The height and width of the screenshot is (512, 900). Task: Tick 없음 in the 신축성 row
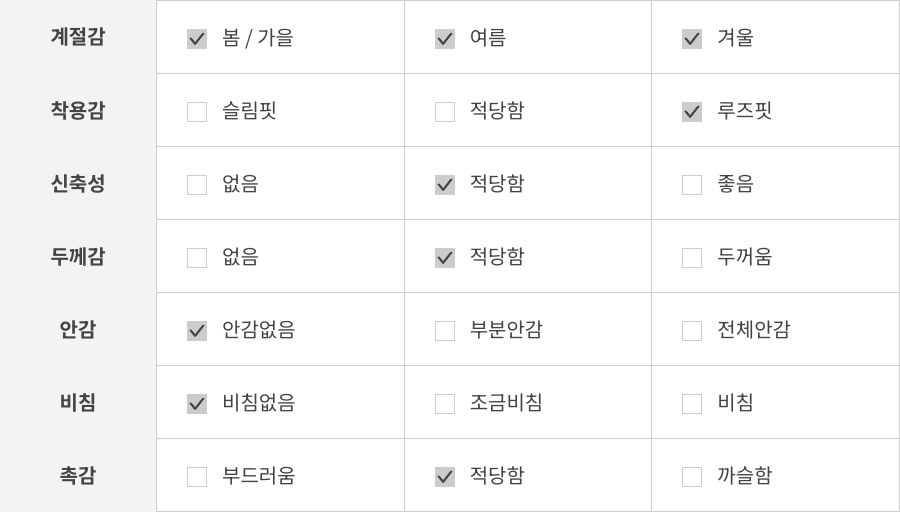[x=197, y=185]
